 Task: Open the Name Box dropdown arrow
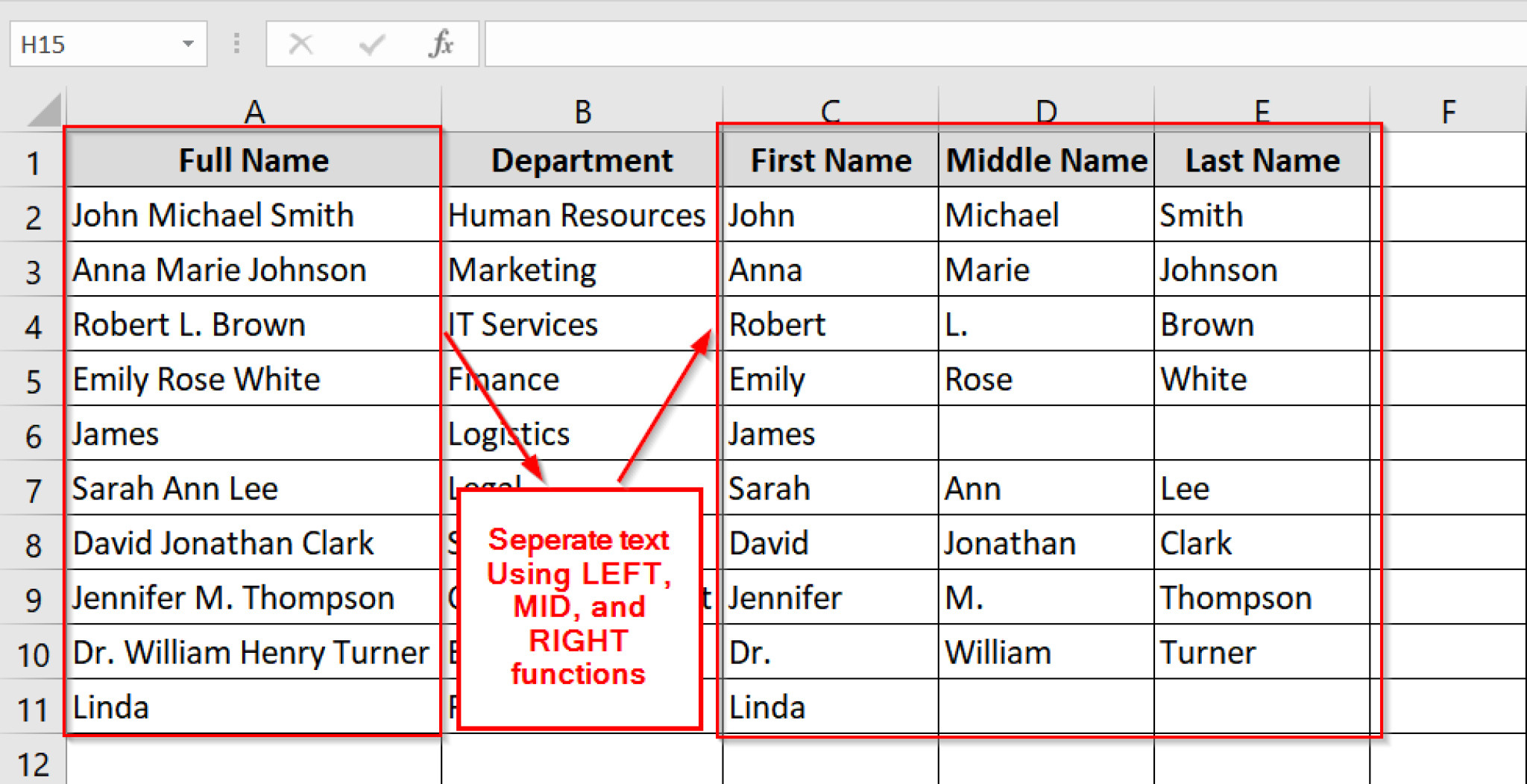[189, 44]
